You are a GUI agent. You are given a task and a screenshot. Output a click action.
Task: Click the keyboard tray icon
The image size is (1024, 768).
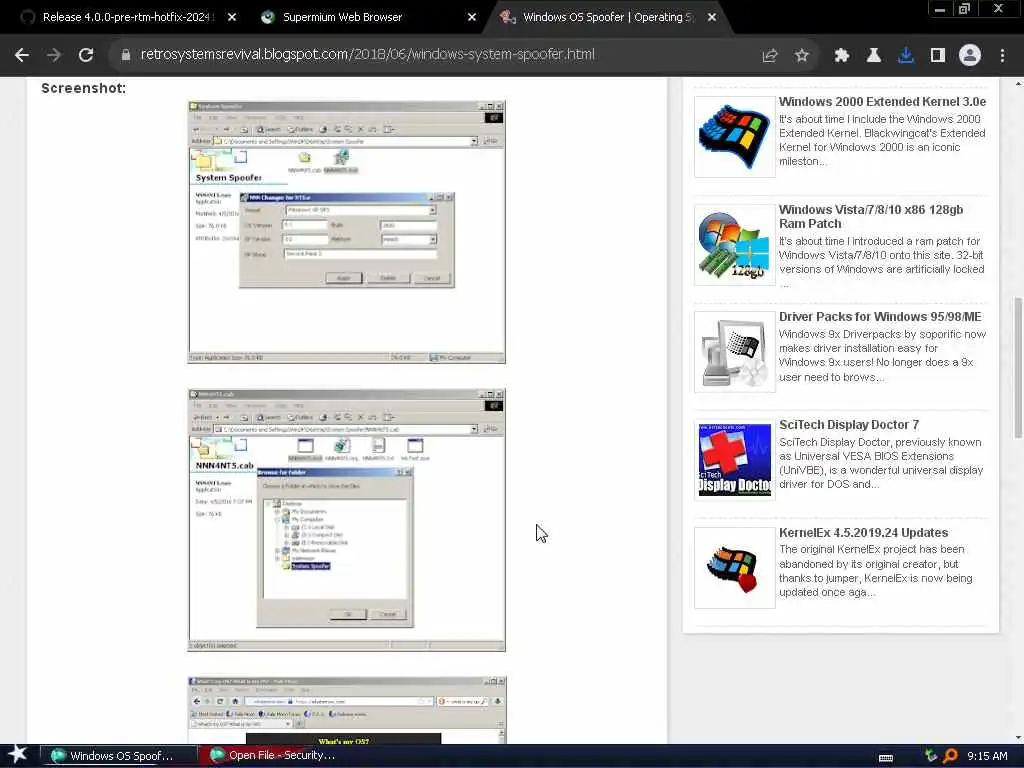pyautogui.click(x=886, y=757)
